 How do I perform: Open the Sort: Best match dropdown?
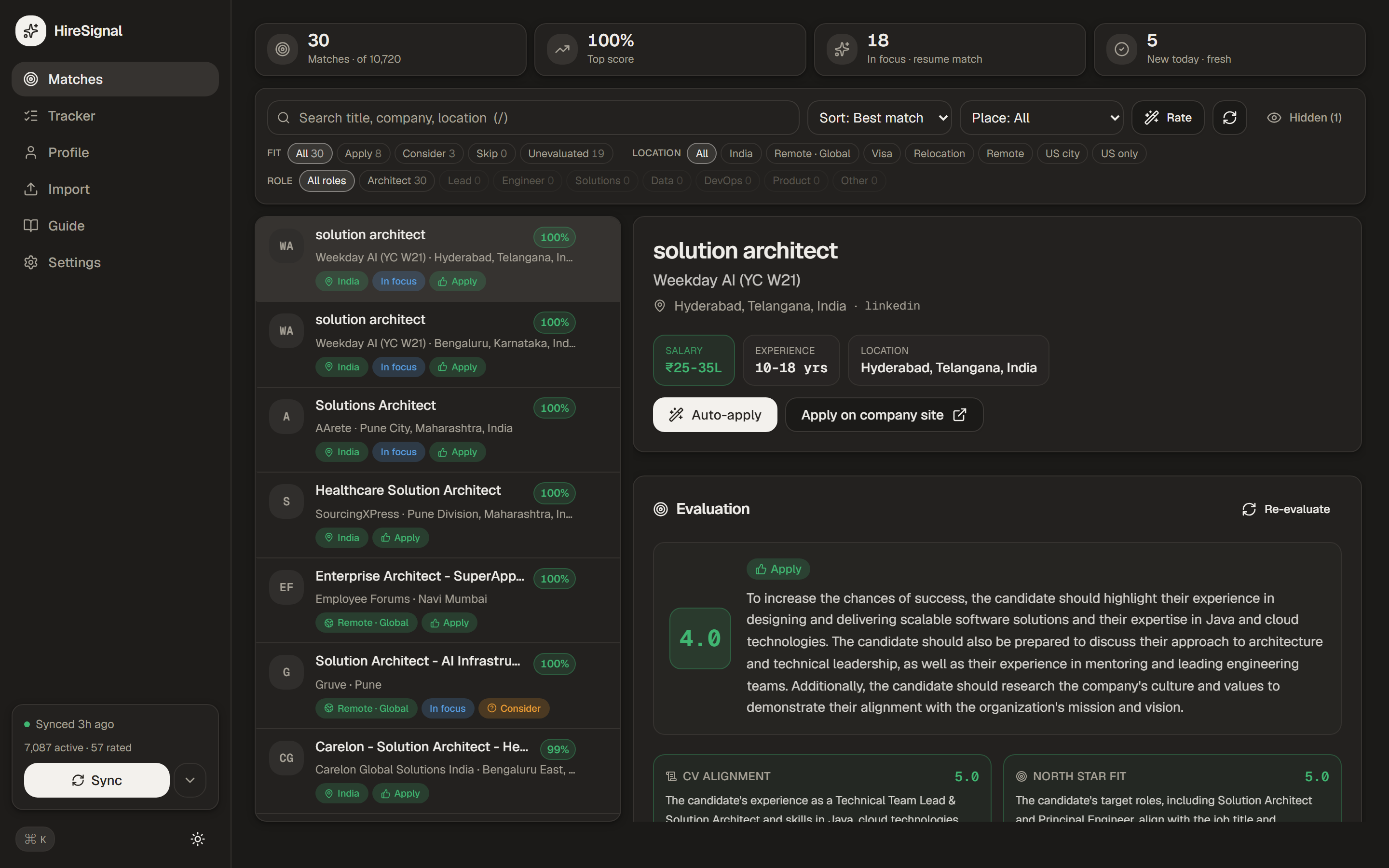pos(879,118)
